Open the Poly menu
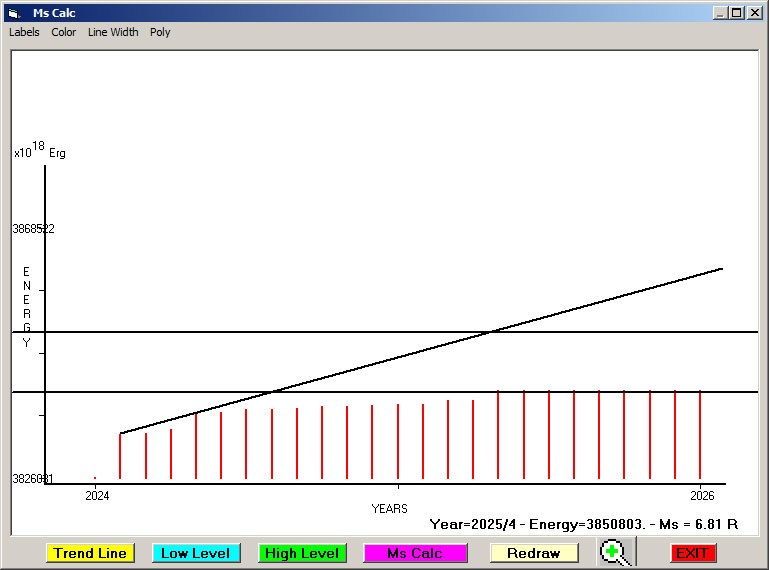Viewport: 769px width, 570px height. (x=160, y=32)
